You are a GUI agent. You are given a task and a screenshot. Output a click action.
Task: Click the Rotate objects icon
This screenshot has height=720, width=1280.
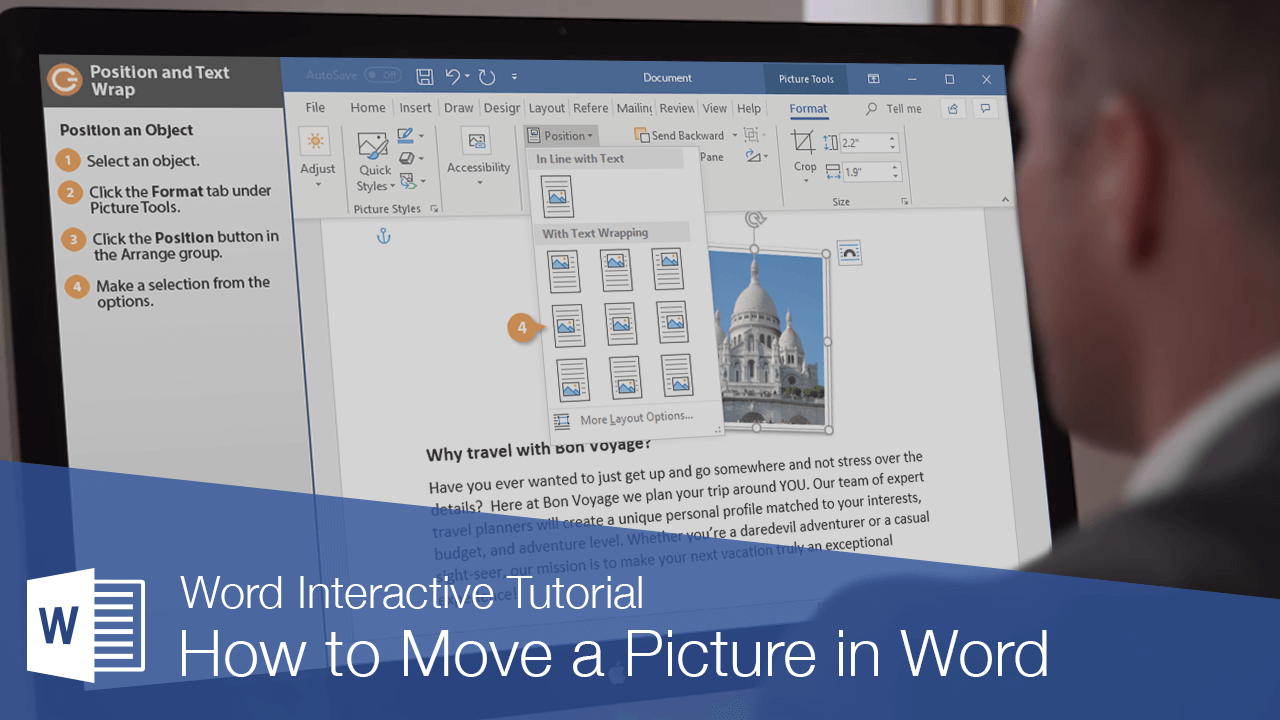[752, 156]
